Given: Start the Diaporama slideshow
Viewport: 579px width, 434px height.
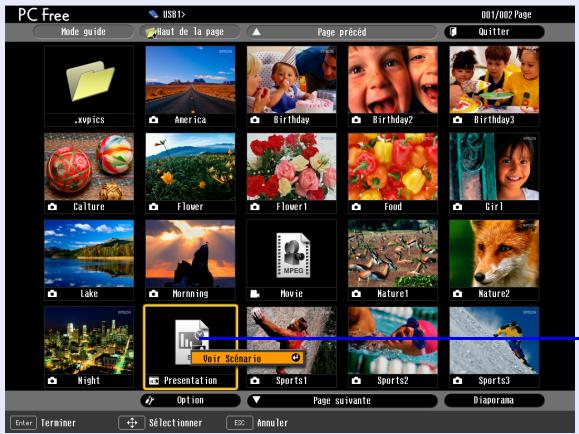Looking at the screenshot, I should pyautogui.click(x=494, y=400).
